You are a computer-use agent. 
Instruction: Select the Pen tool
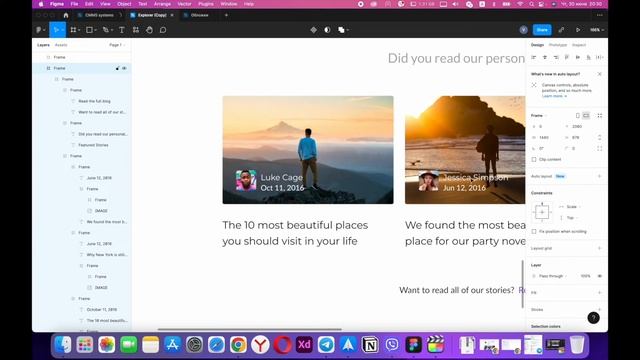pyautogui.click(x=105, y=30)
